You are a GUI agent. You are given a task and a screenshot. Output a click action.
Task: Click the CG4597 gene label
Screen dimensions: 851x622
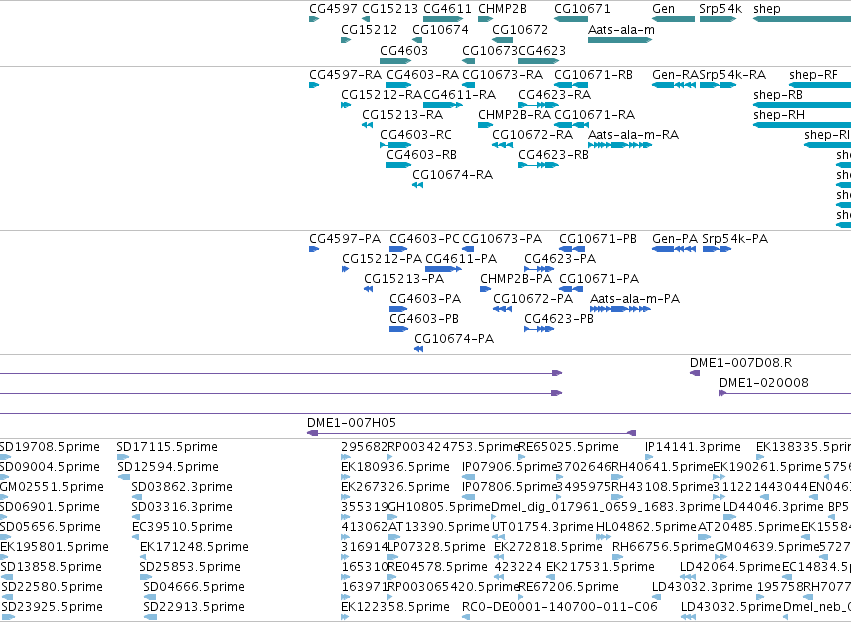pos(333,9)
